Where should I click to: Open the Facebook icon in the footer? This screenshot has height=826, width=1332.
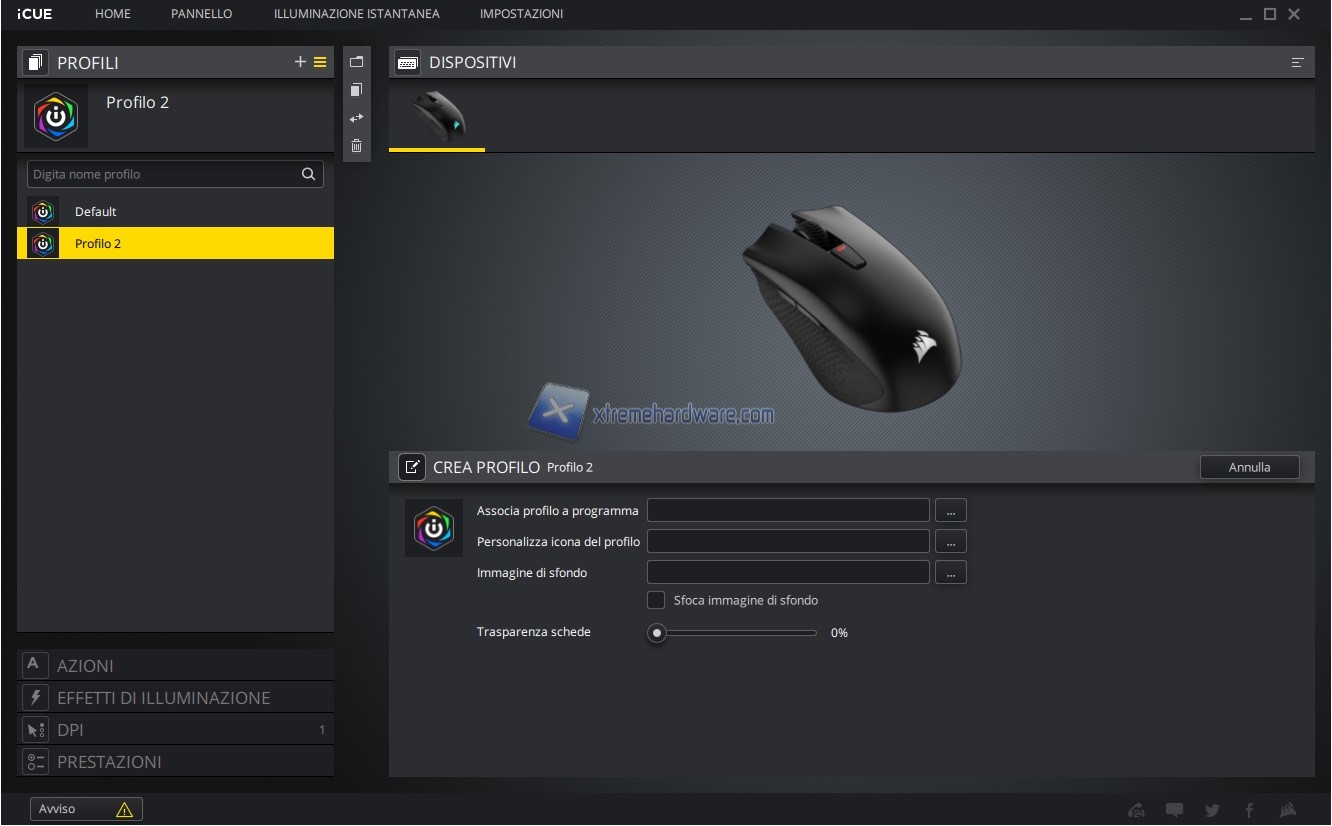click(1250, 810)
